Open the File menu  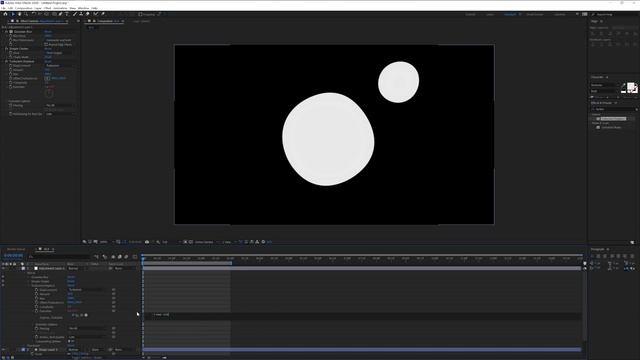(3, 8)
